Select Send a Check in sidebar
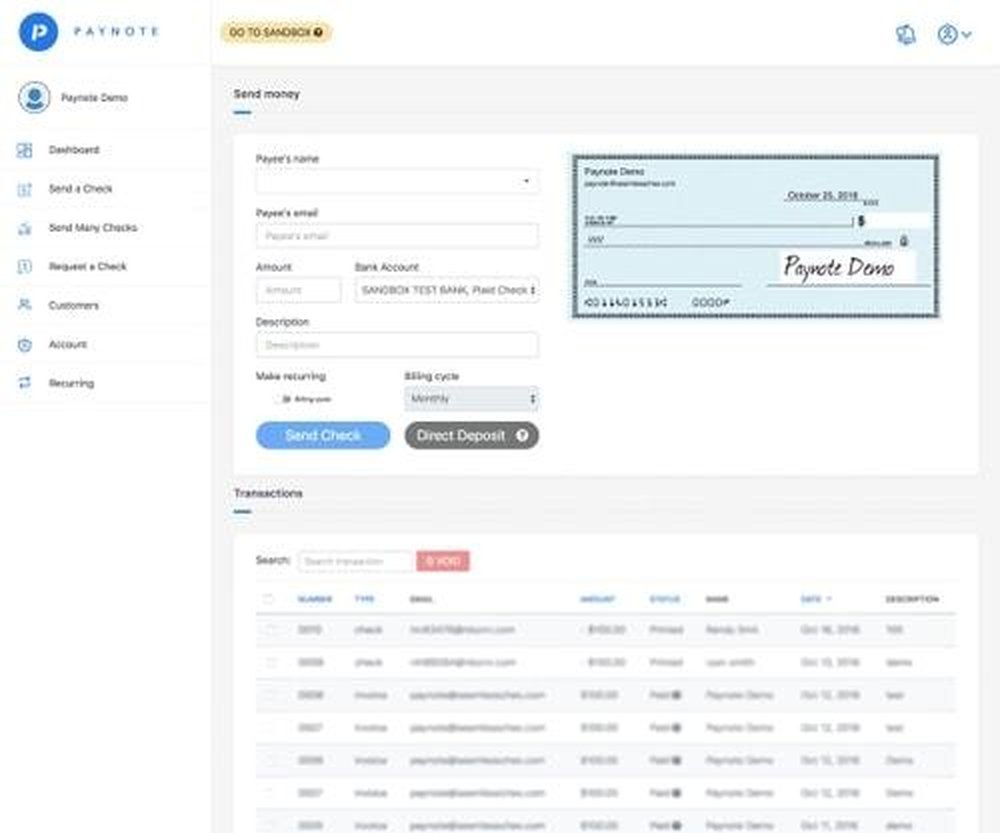The image size is (1000, 833). [80, 189]
